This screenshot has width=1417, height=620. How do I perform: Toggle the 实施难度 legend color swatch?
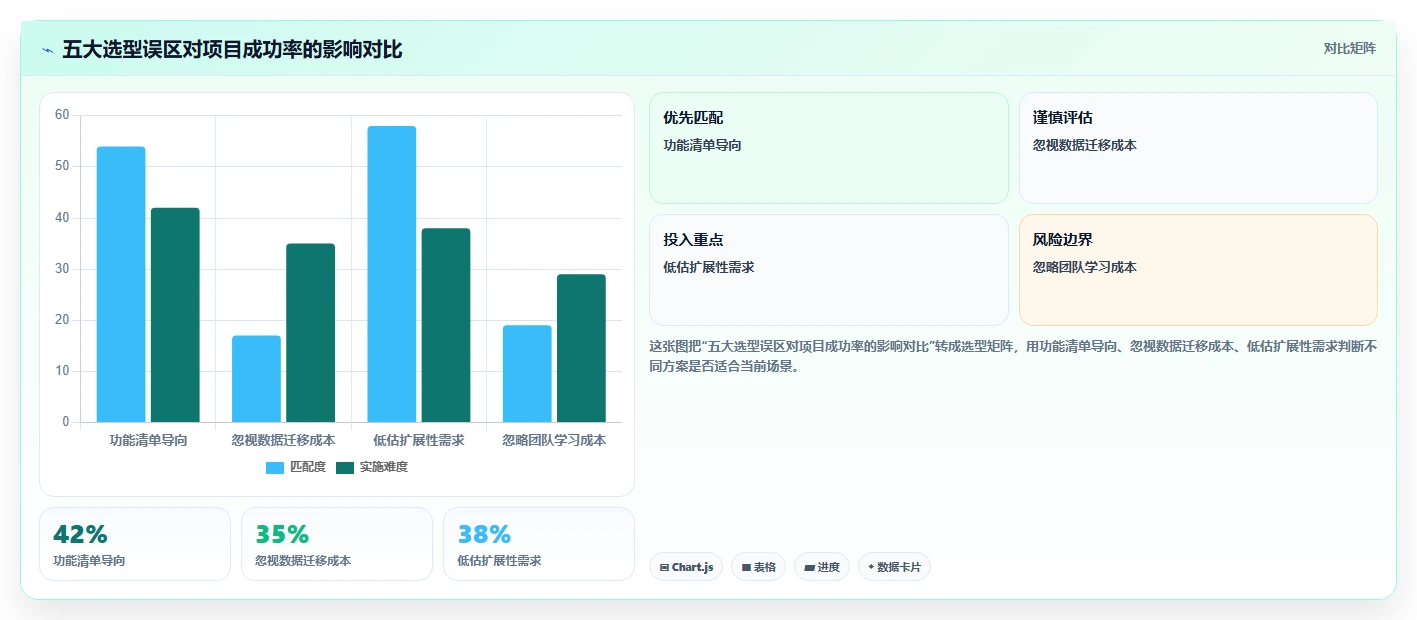345,468
